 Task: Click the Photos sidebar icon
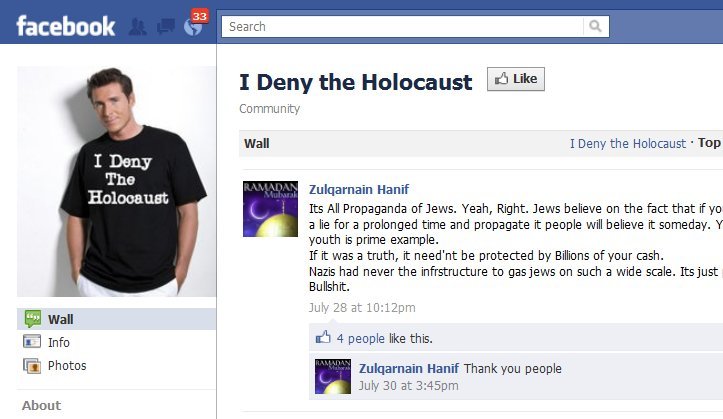click(32, 366)
